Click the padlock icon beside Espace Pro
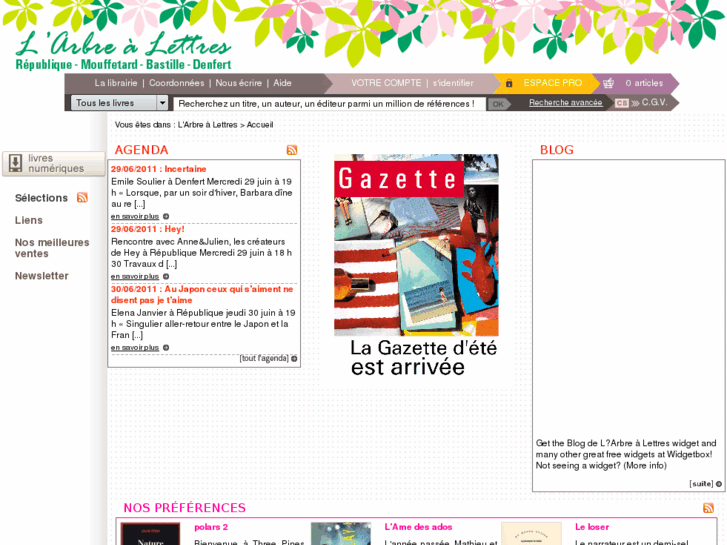The image size is (727, 545). coord(509,83)
